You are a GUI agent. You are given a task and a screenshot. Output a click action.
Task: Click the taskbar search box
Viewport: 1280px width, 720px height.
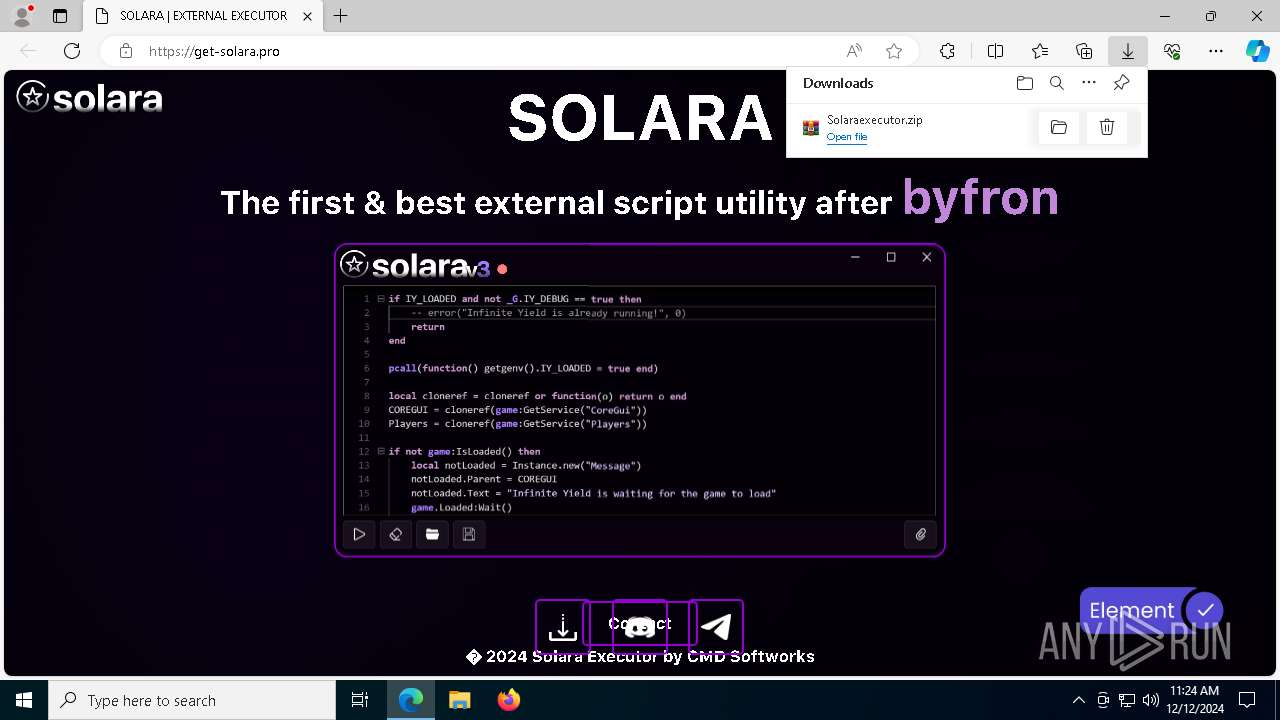pyautogui.click(x=192, y=700)
